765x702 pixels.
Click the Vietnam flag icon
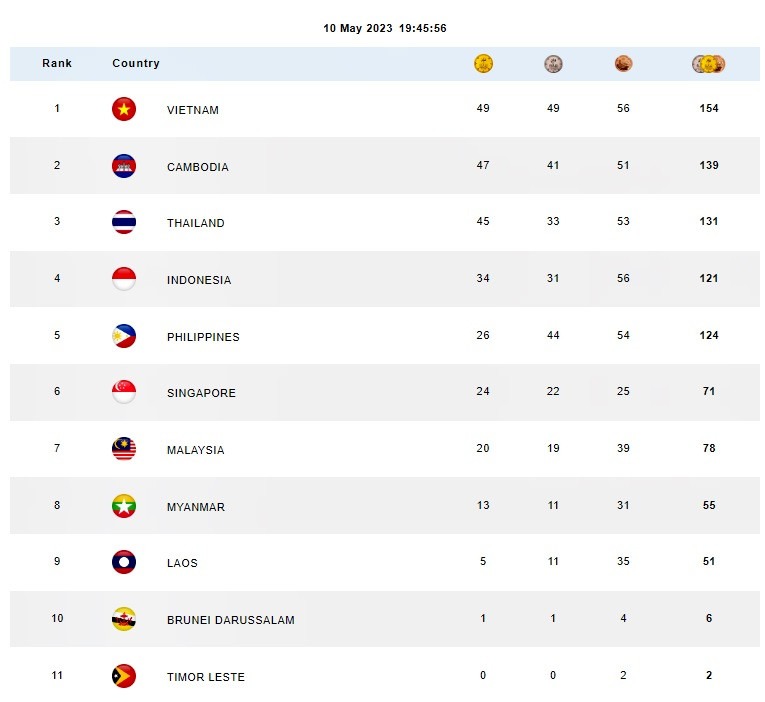click(x=124, y=109)
